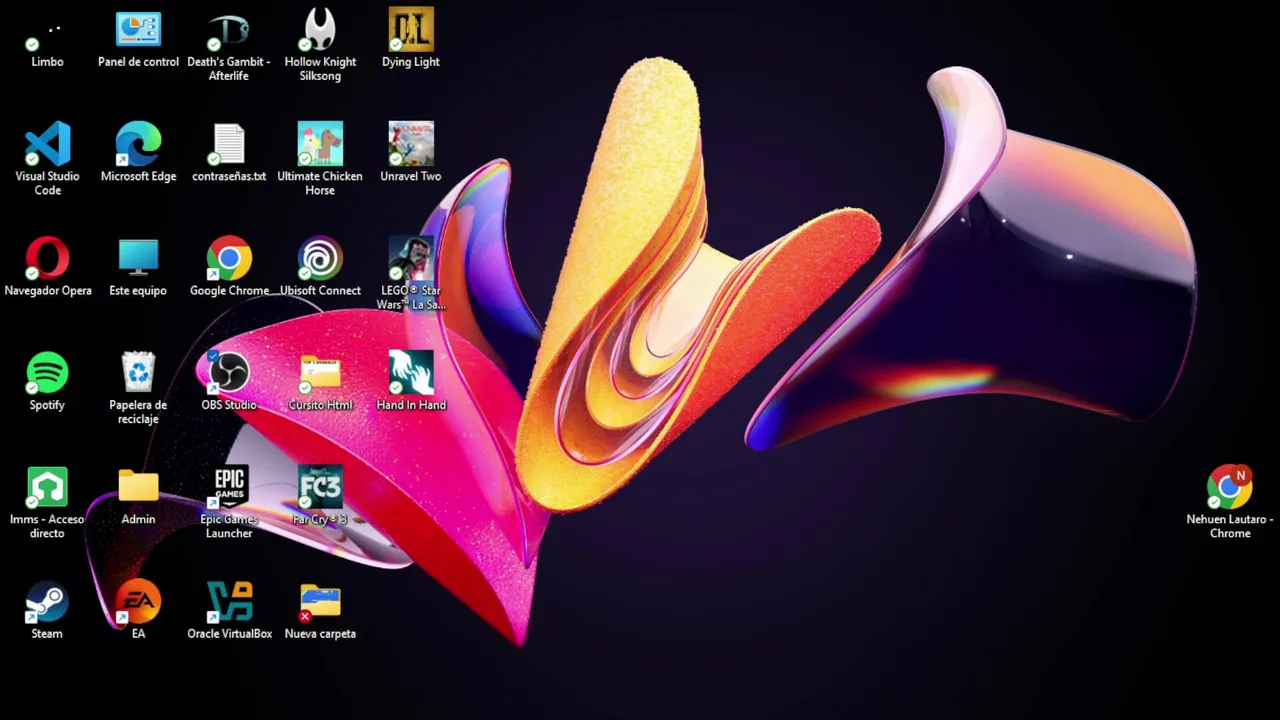
Task: Click the lmms - Acceso directo icon
Action: click(47, 503)
